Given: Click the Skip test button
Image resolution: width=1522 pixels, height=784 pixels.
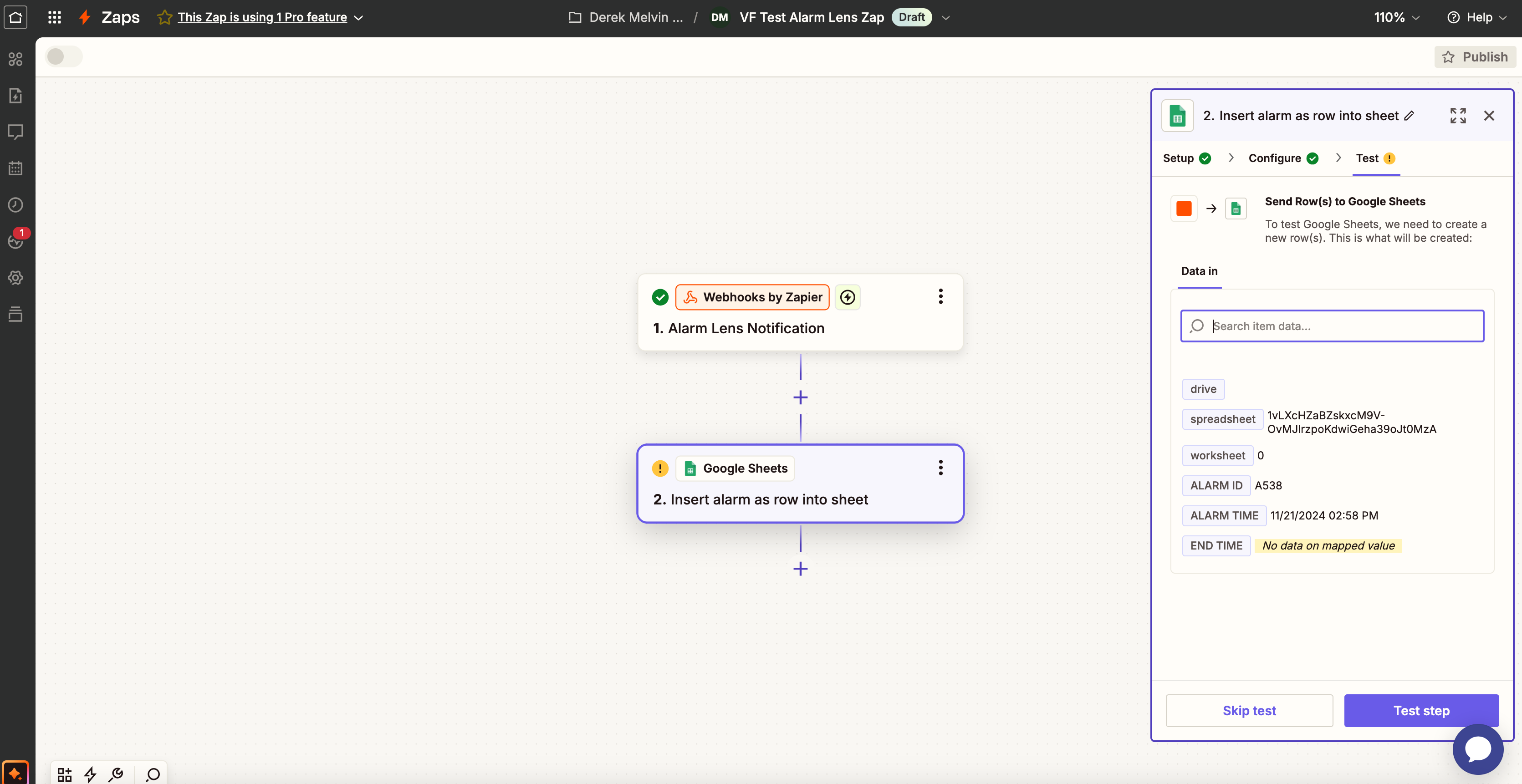Looking at the screenshot, I should point(1249,711).
